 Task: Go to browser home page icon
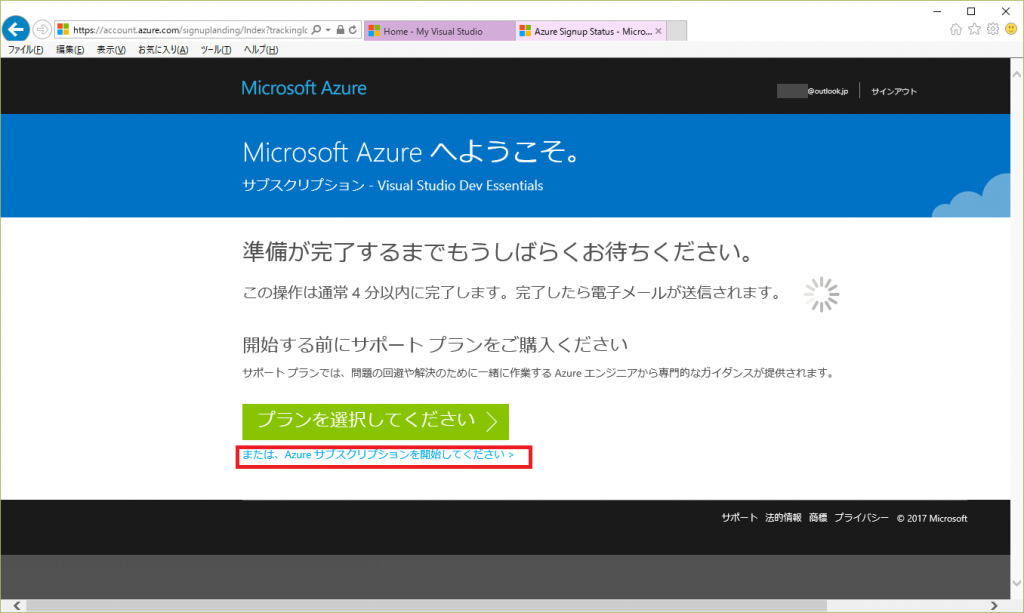point(955,29)
